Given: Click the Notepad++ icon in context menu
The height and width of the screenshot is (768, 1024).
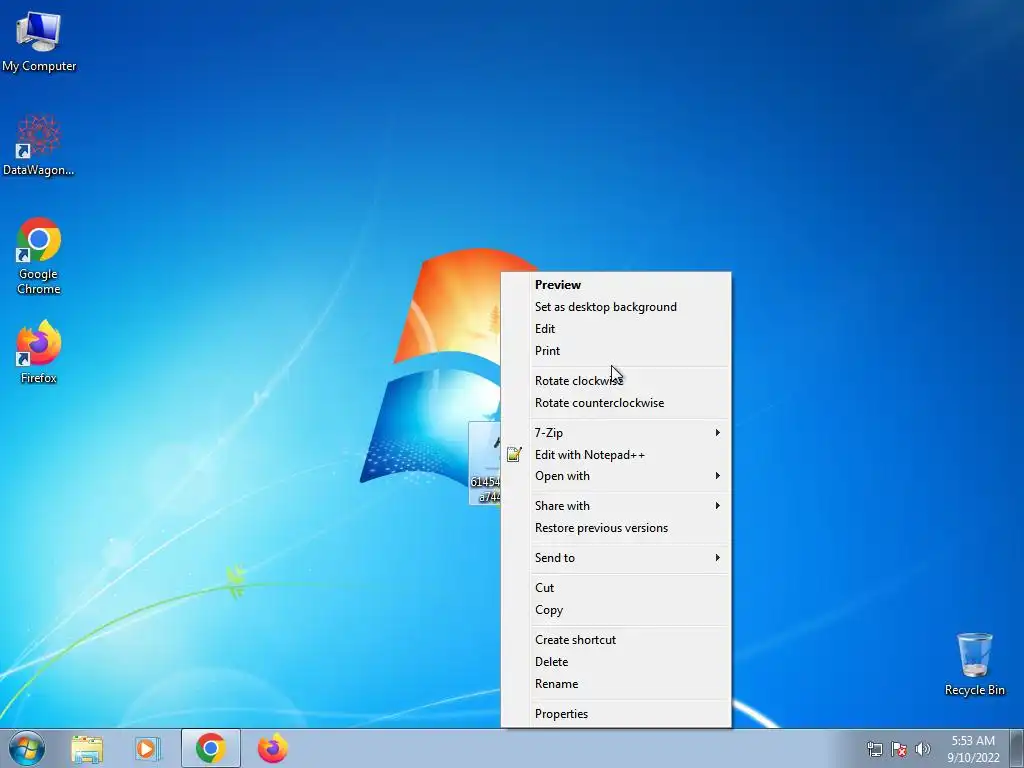Looking at the screenshot, I should 514,454.
